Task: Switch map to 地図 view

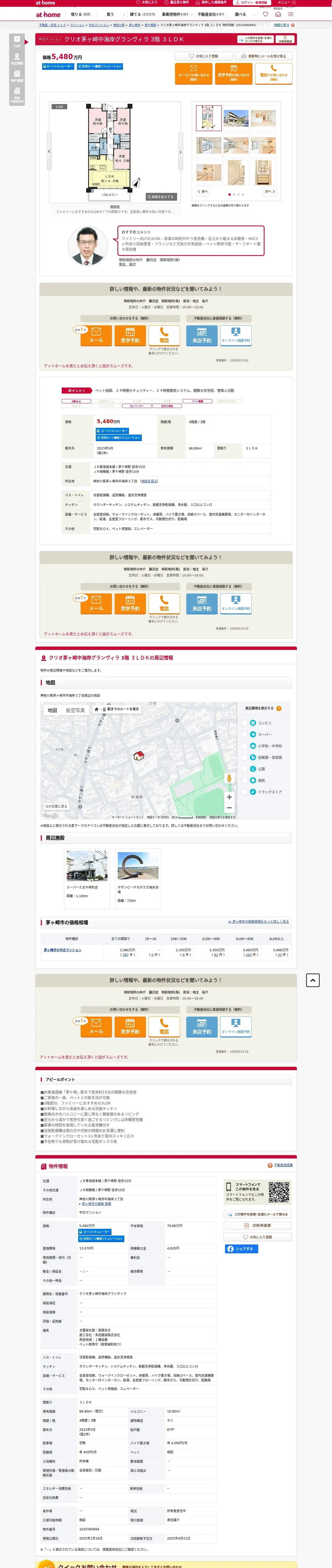Action: pos(52,710)
